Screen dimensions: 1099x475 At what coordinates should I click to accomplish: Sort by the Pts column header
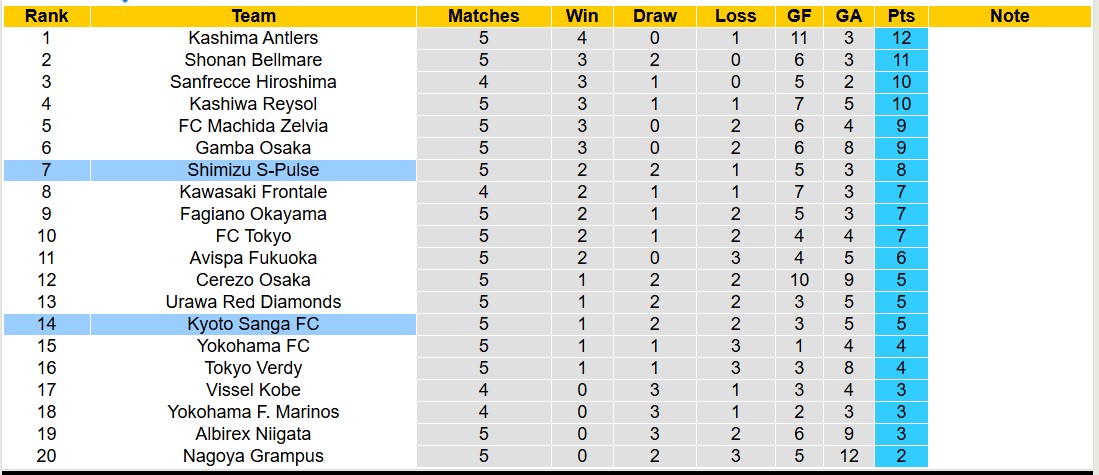(900, 16)
